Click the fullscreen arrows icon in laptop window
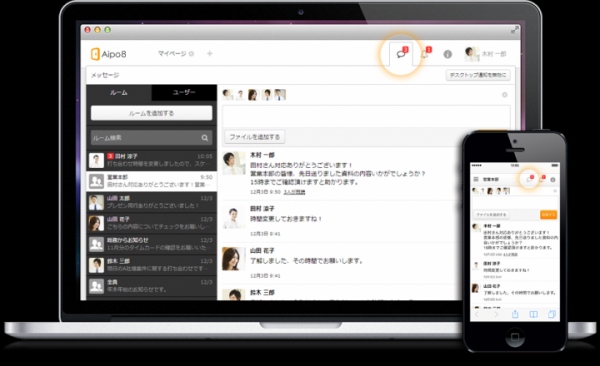600x366 pixels. [x=514, y=30]
